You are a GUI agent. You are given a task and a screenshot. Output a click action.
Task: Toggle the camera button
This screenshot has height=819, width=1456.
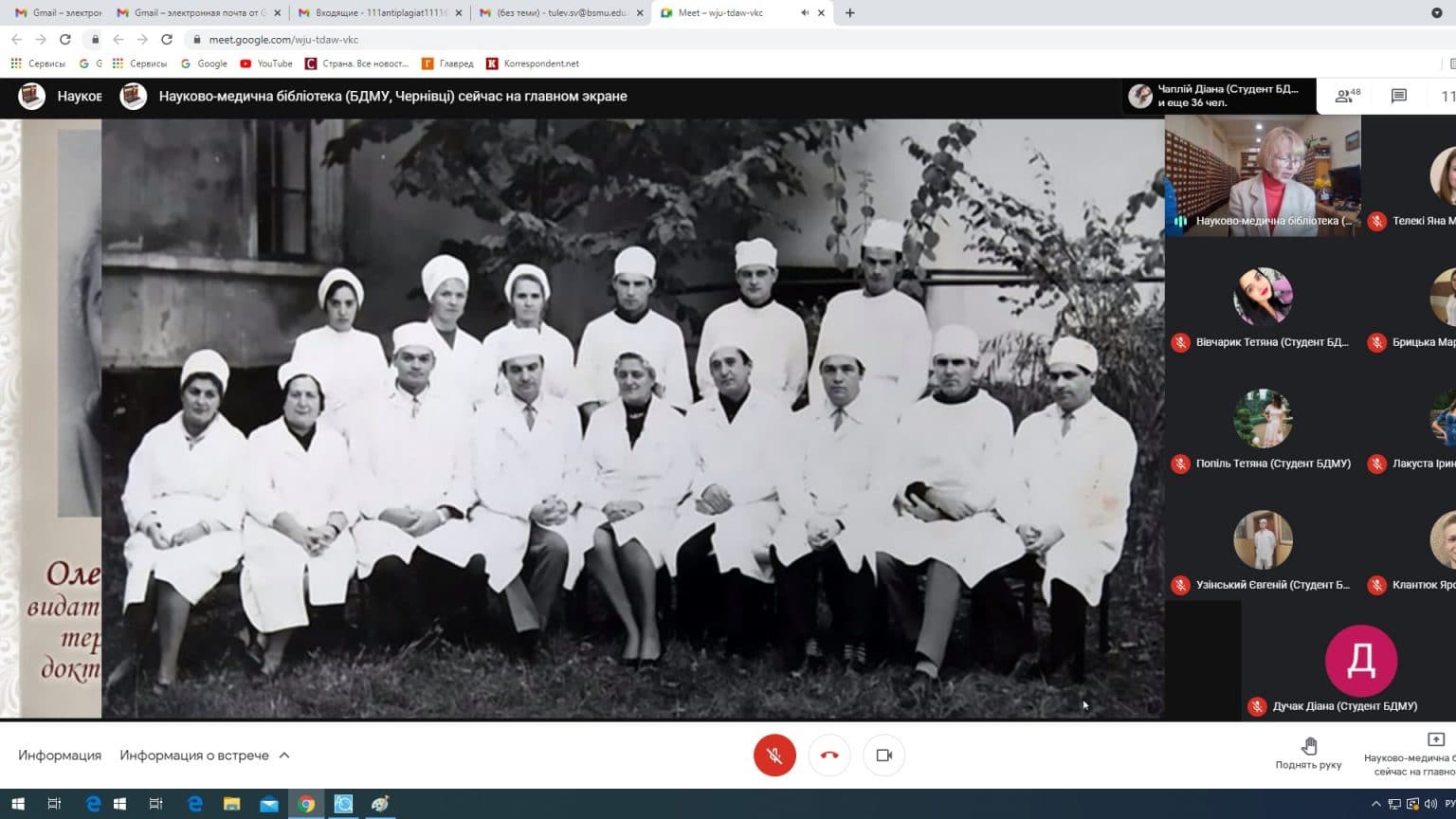click(x=884, y=755)
